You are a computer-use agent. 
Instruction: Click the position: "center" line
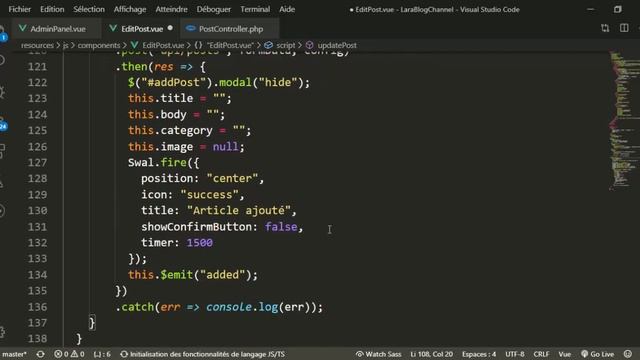202,179
